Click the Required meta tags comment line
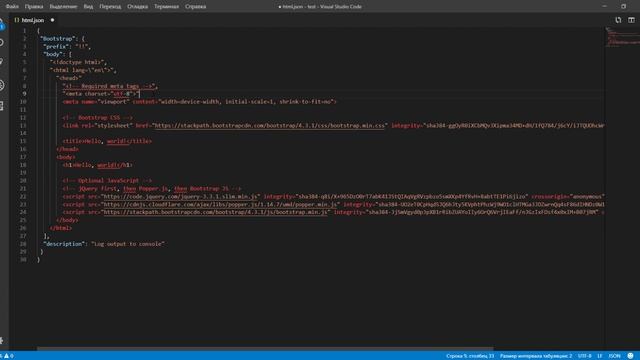Image resolution: width=640 pixels, height=360 pixels. 109,86
